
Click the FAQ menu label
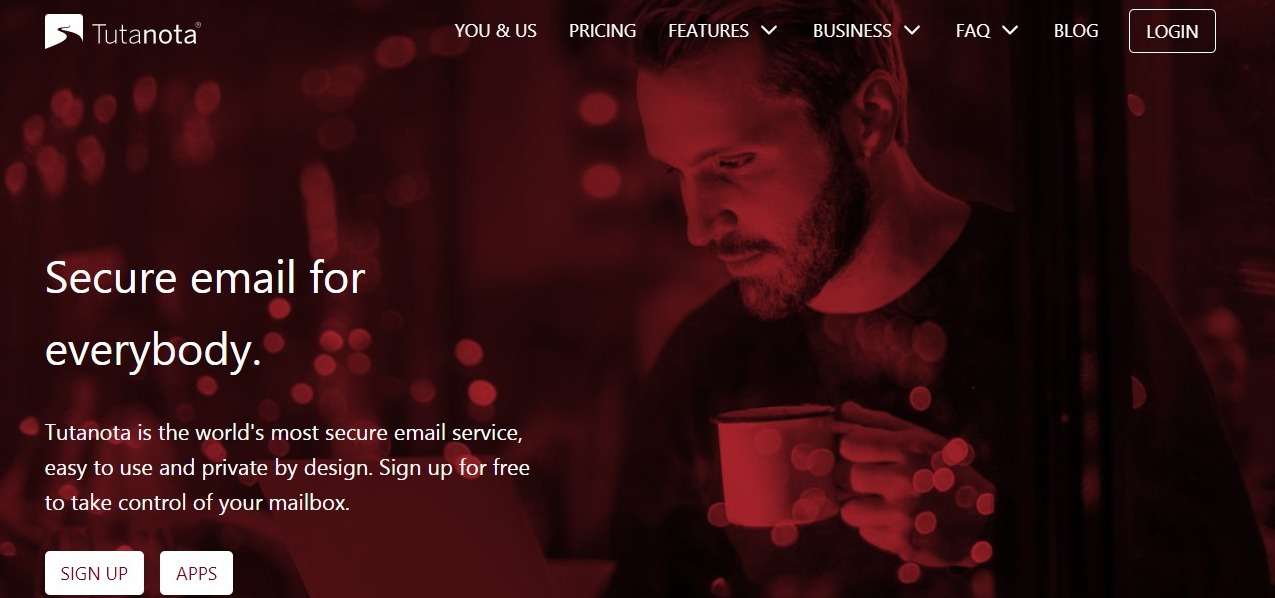[973, 31]
